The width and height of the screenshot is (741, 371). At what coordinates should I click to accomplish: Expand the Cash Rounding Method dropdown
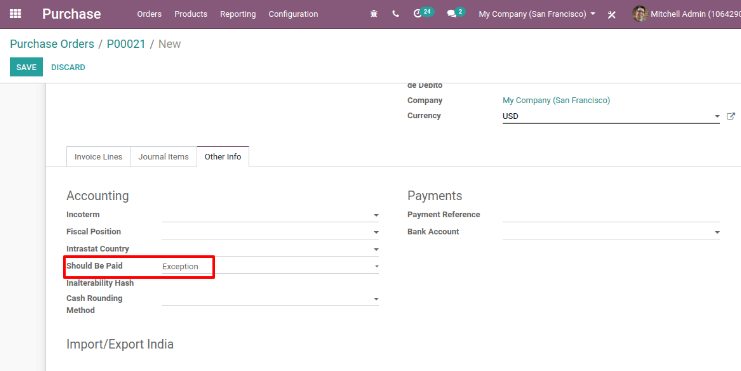click(376, 299)
